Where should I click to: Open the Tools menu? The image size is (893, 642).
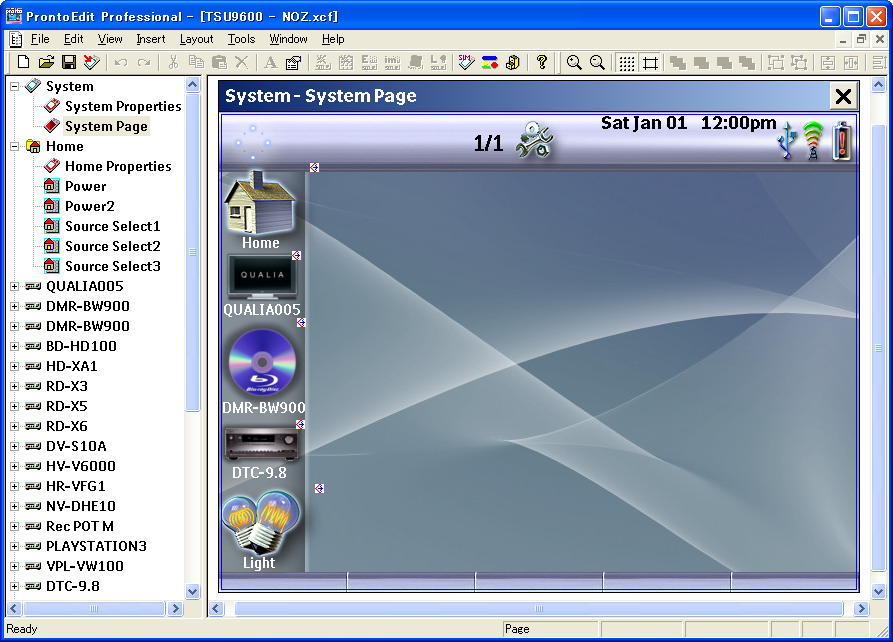(241, 39)
